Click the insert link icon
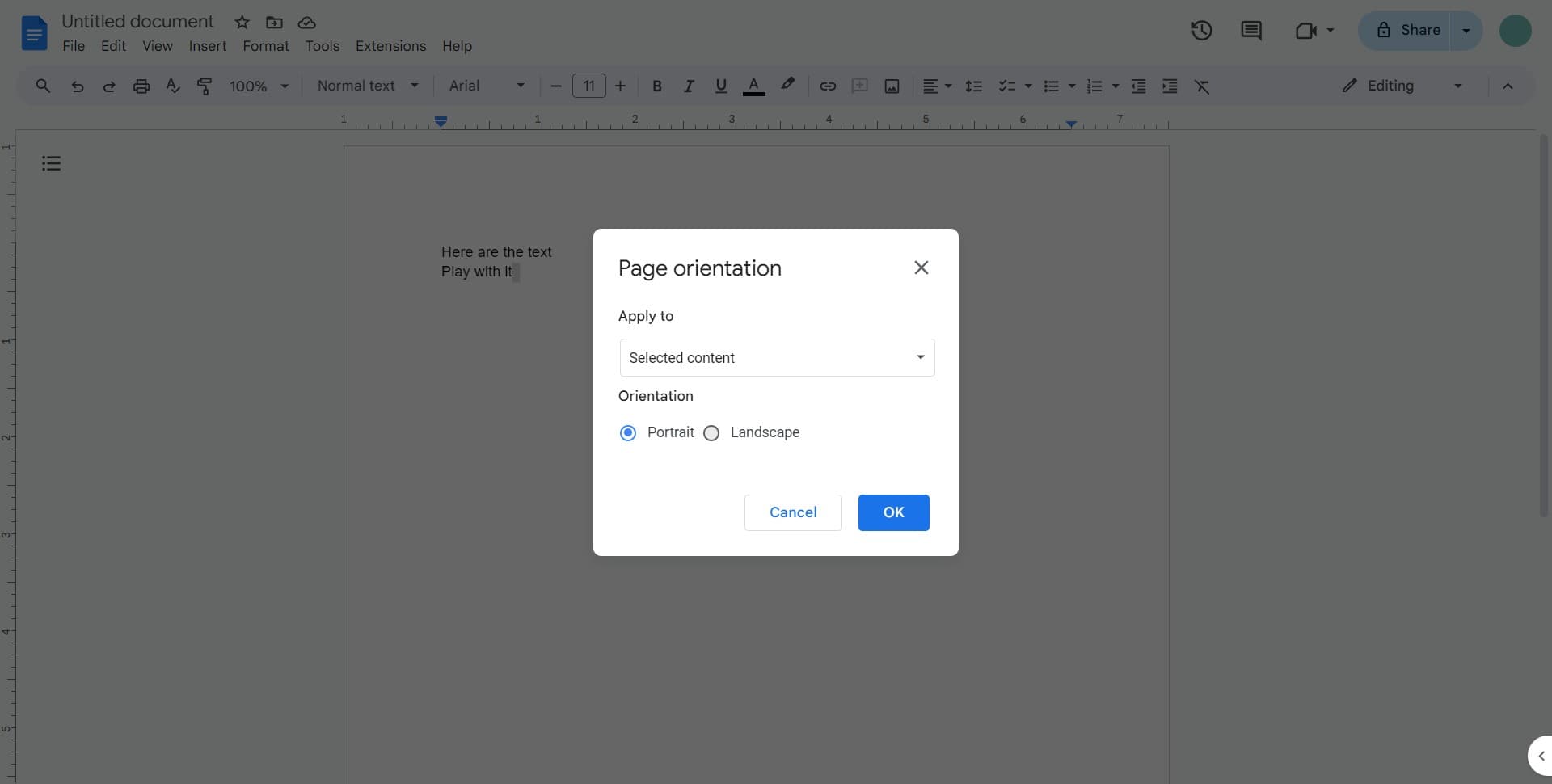 [827, 86]
